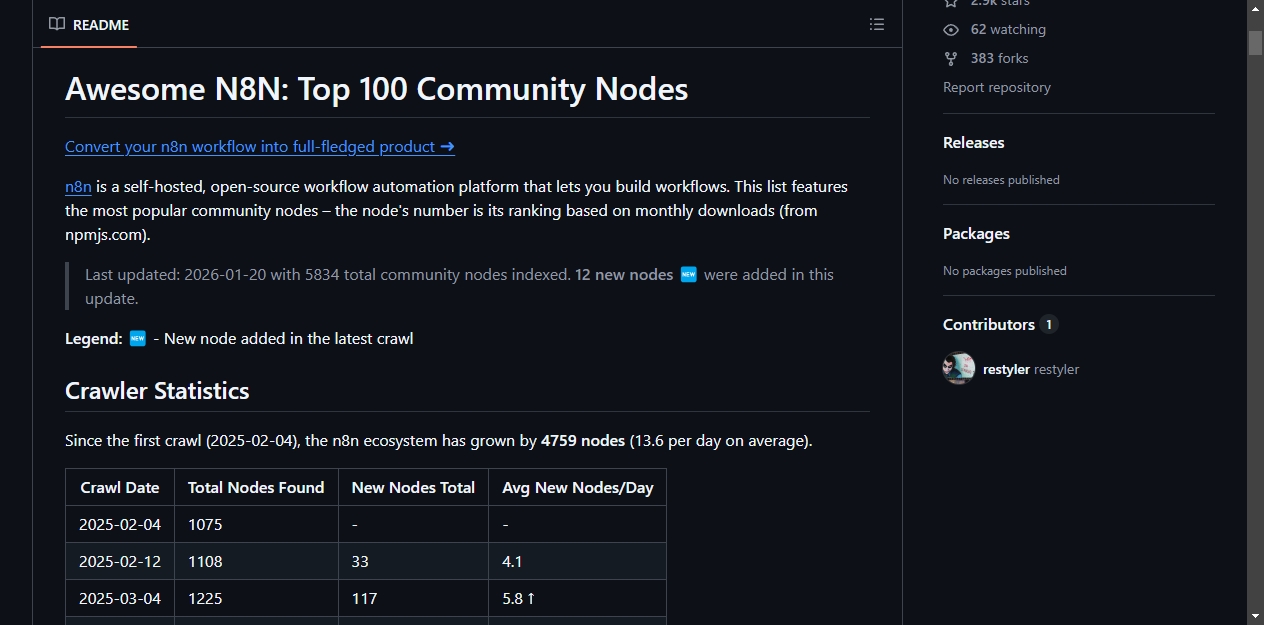Open the Contributors heading link

pyautogui.click(x=989, y=324)
